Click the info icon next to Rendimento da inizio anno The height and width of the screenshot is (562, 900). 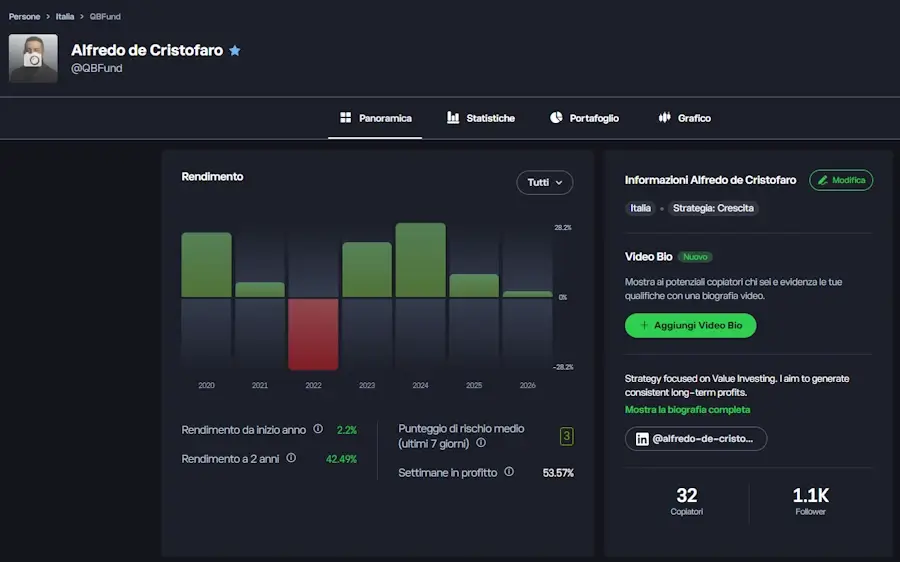[318, 429]
